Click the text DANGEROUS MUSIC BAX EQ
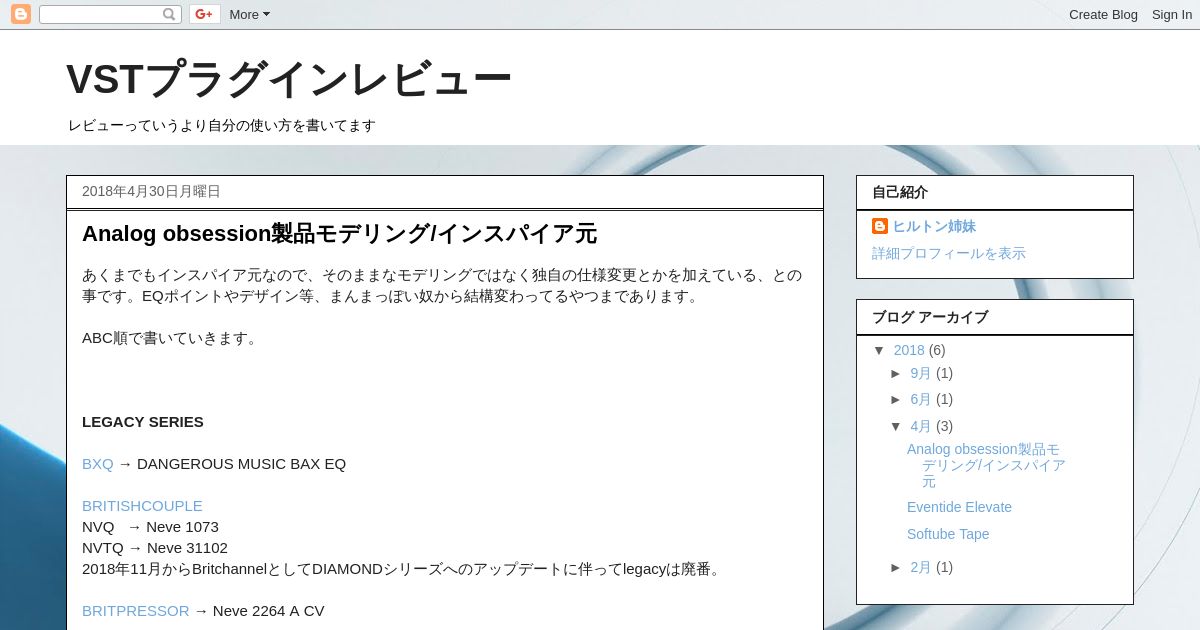The width and height of the screenshot is (1200, 630). point(241,464)
